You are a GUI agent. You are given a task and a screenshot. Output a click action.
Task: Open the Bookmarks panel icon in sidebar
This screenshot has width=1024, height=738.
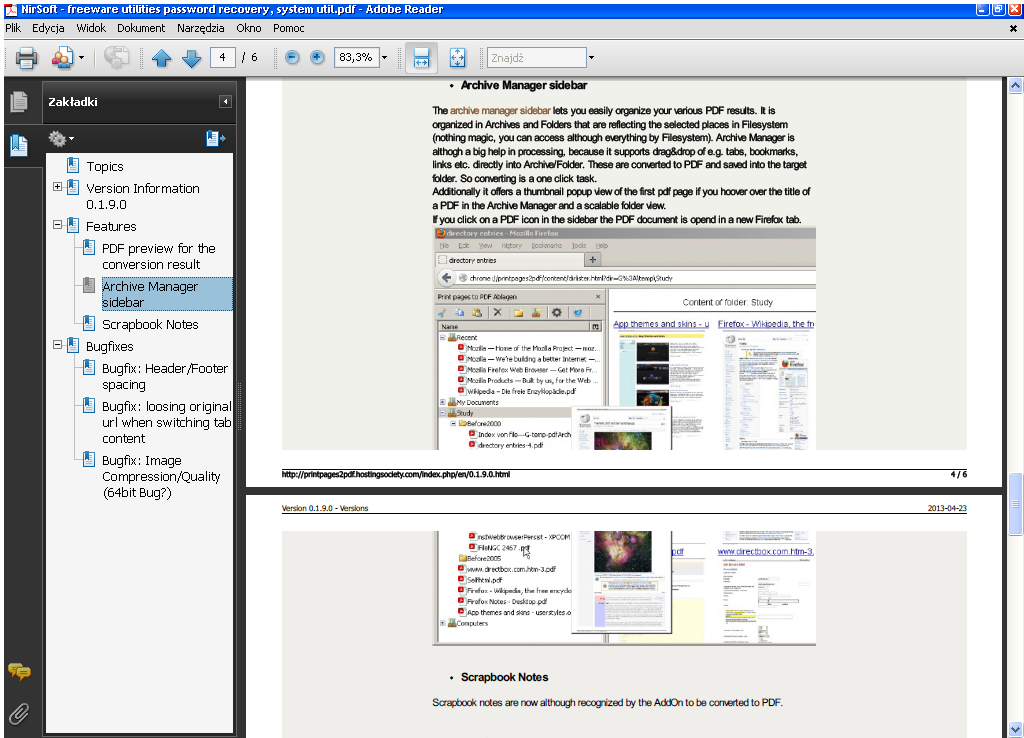tap(19, 145)
